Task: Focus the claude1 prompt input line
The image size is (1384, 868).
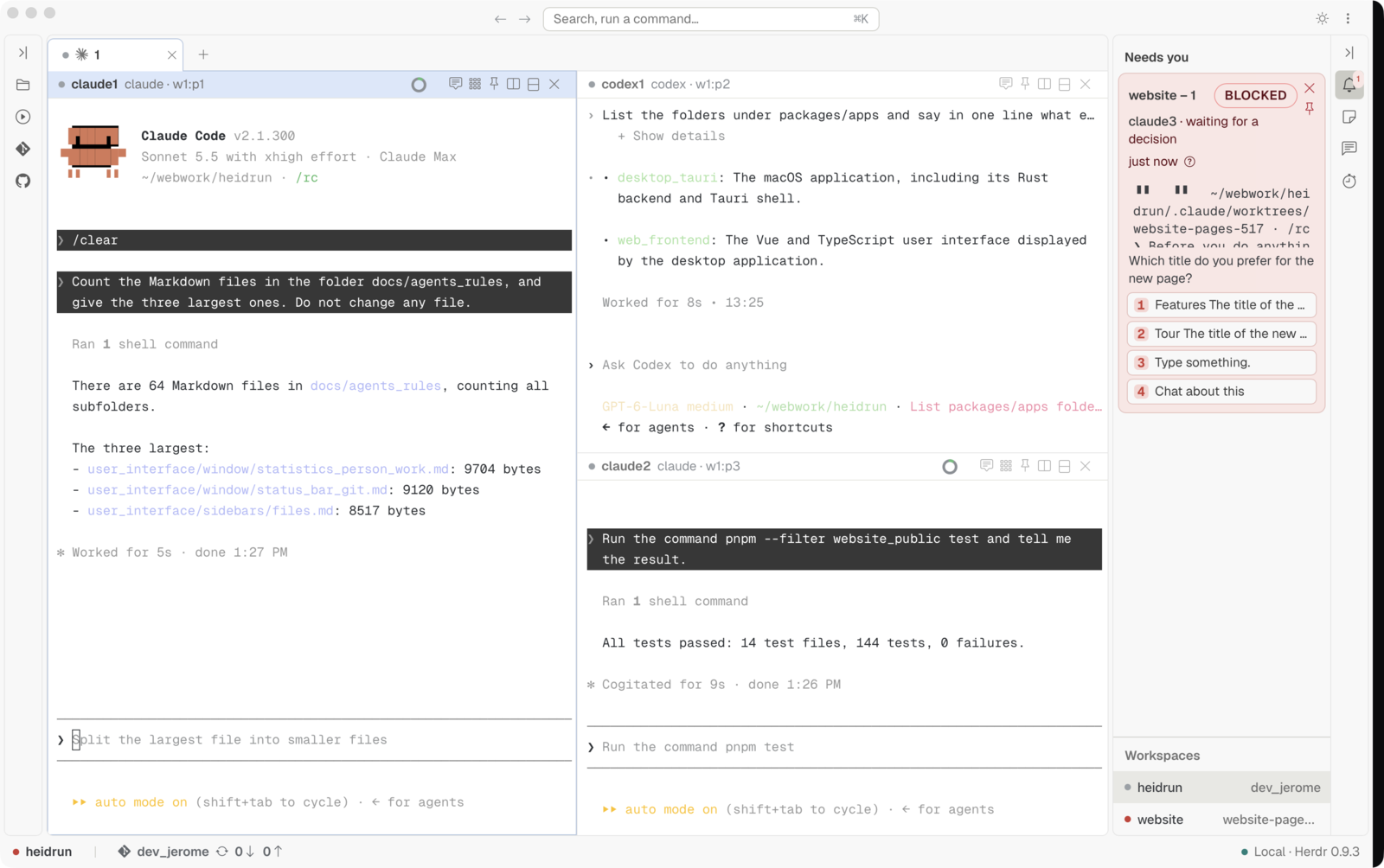Action: (314, 740)
